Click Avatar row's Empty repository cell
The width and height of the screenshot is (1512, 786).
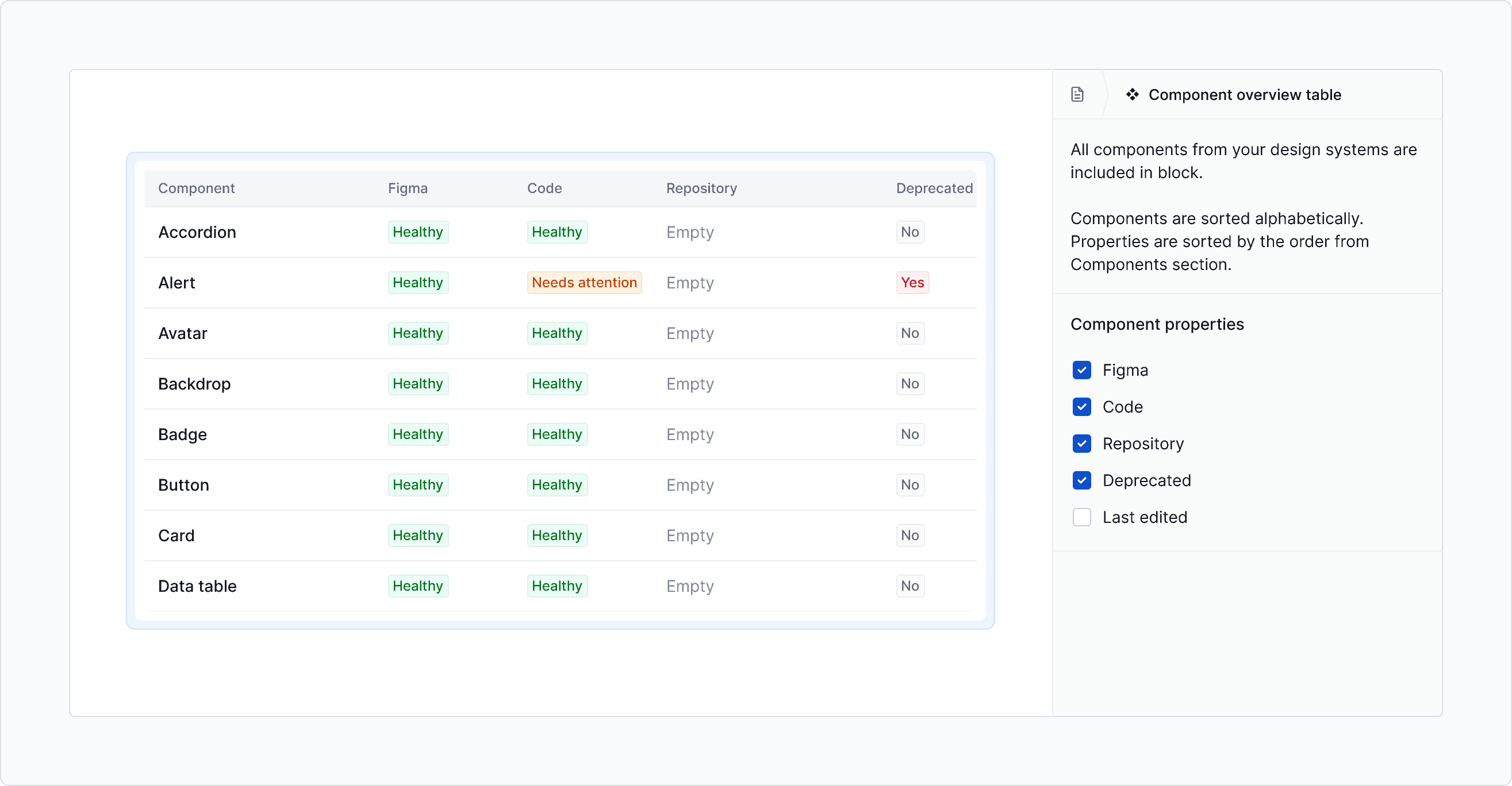click(x=690, y=333)
